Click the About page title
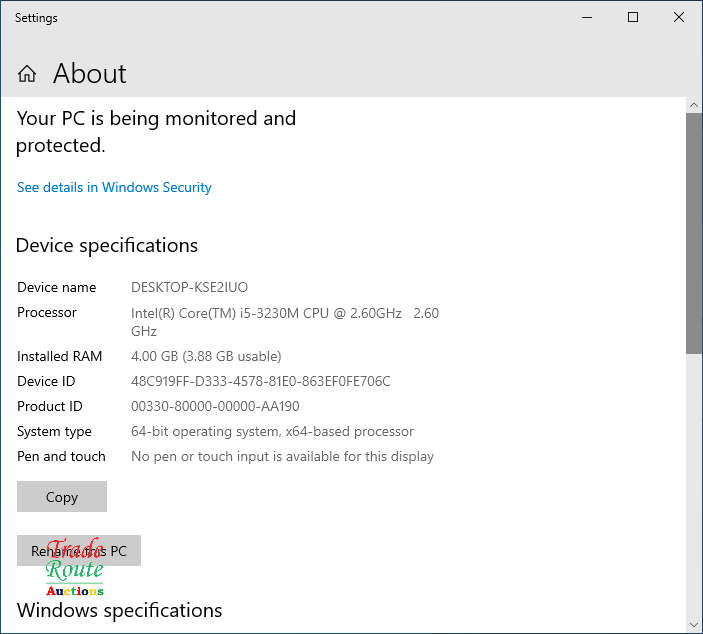Image resolution: width=703 pixels, height=634 pixels. [x=89, y=74]
